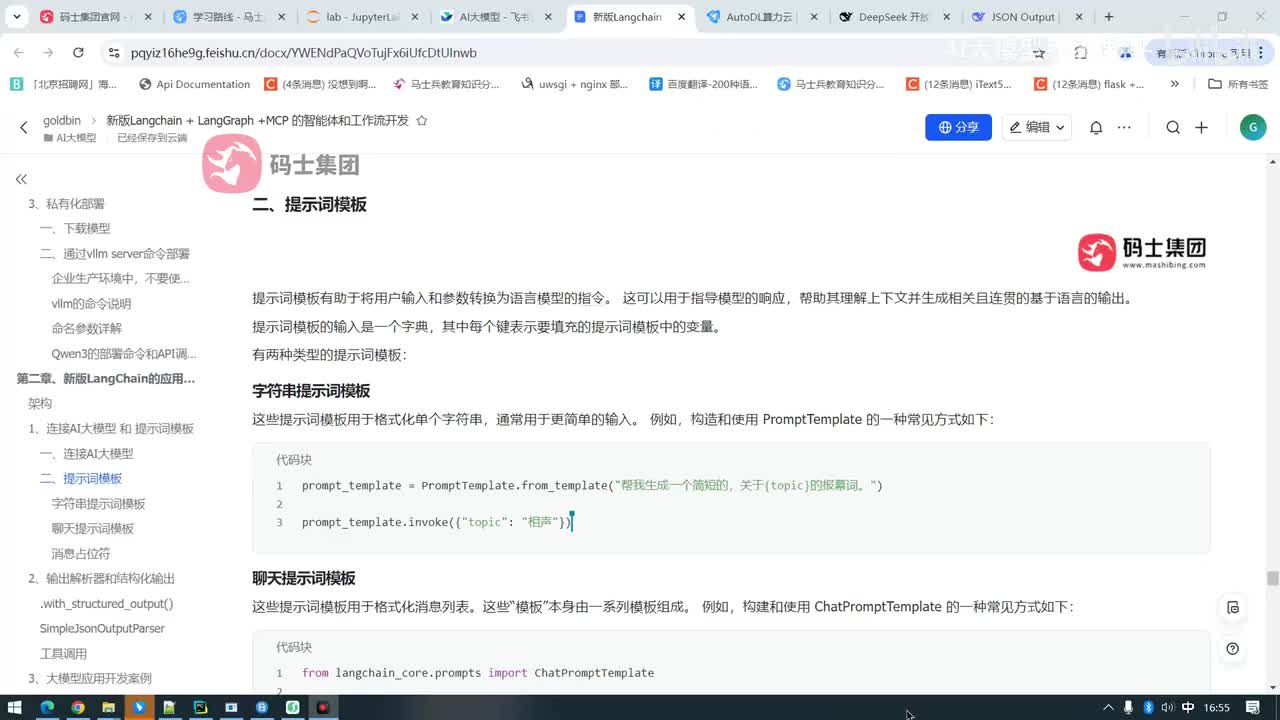Open the user avatar G menu
This screenshot has width=1280, height=720.
[1252, 127]
